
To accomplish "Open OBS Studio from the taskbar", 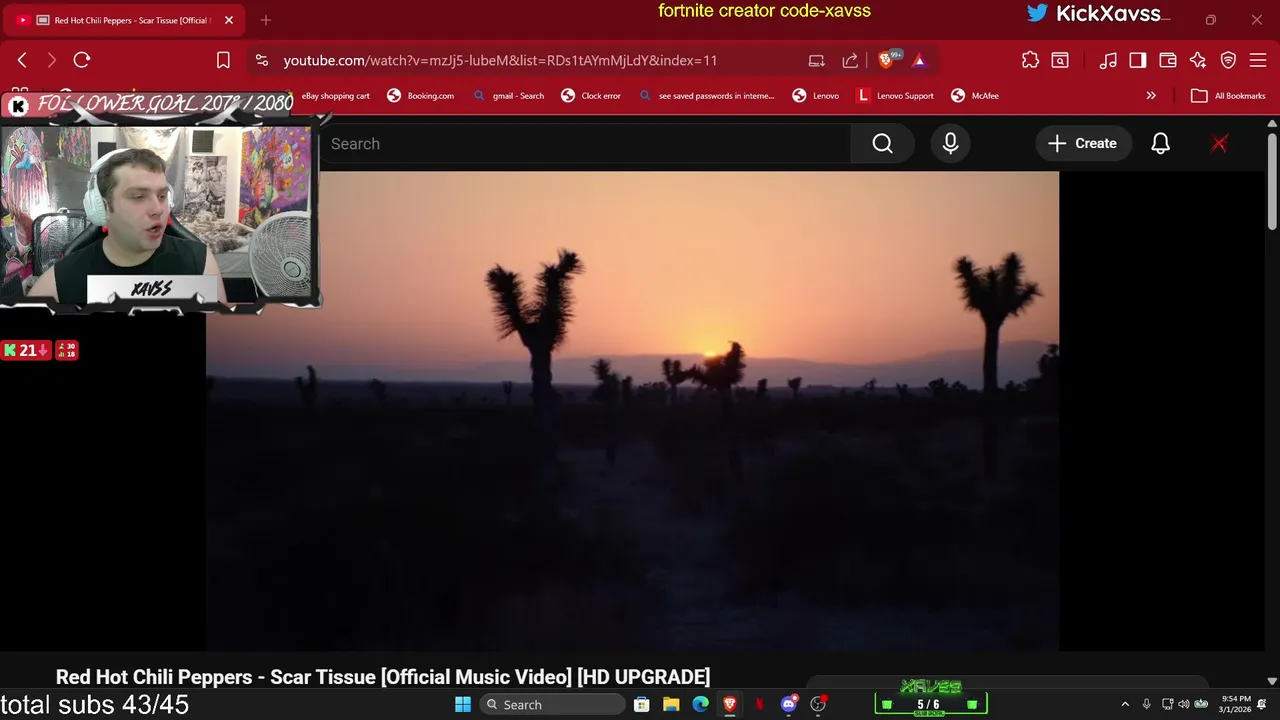I will 818,705.
